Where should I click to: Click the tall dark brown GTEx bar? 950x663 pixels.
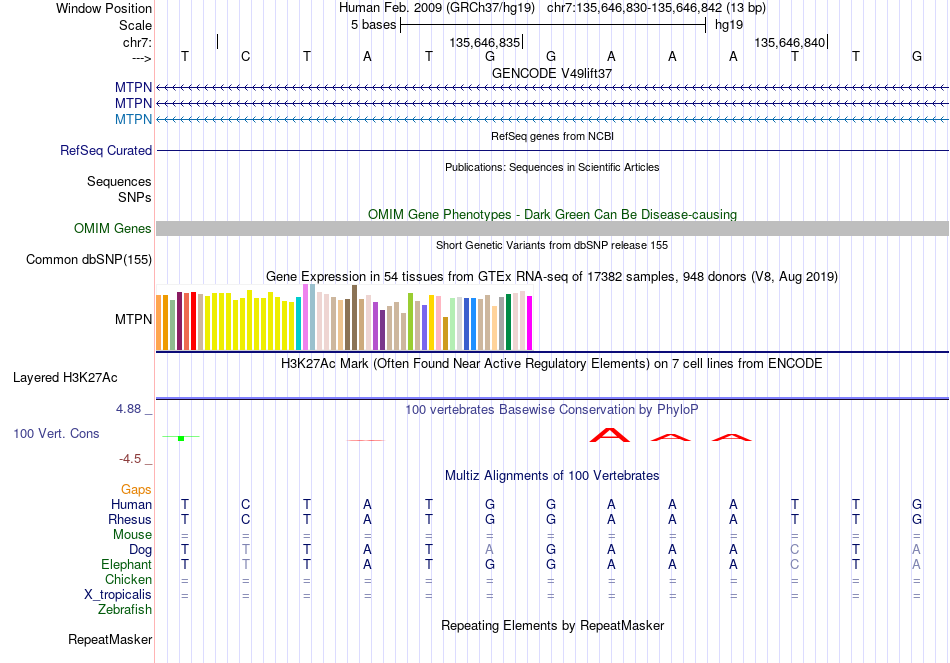[354, 318]
